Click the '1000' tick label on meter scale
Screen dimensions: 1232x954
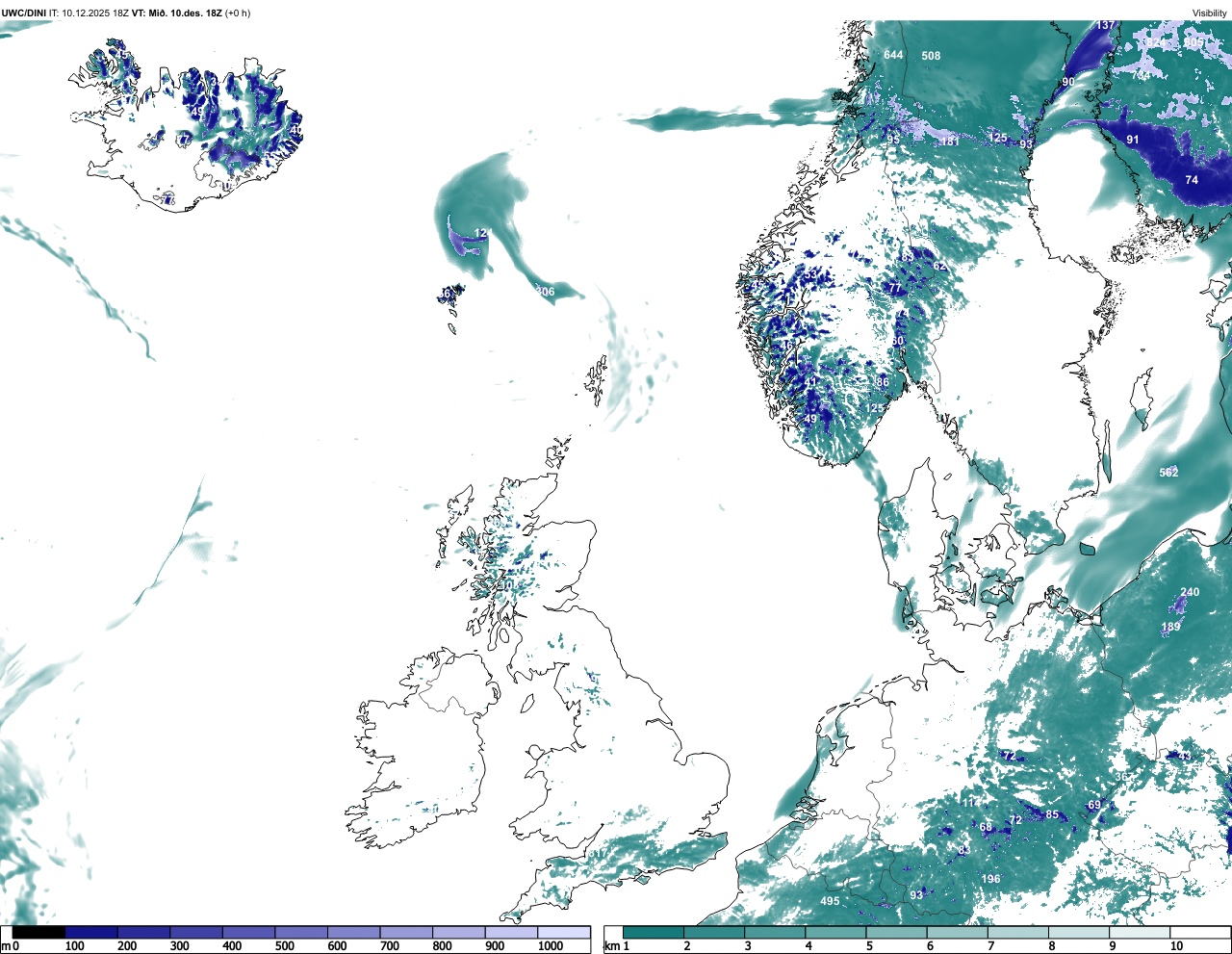pos(551,946)
